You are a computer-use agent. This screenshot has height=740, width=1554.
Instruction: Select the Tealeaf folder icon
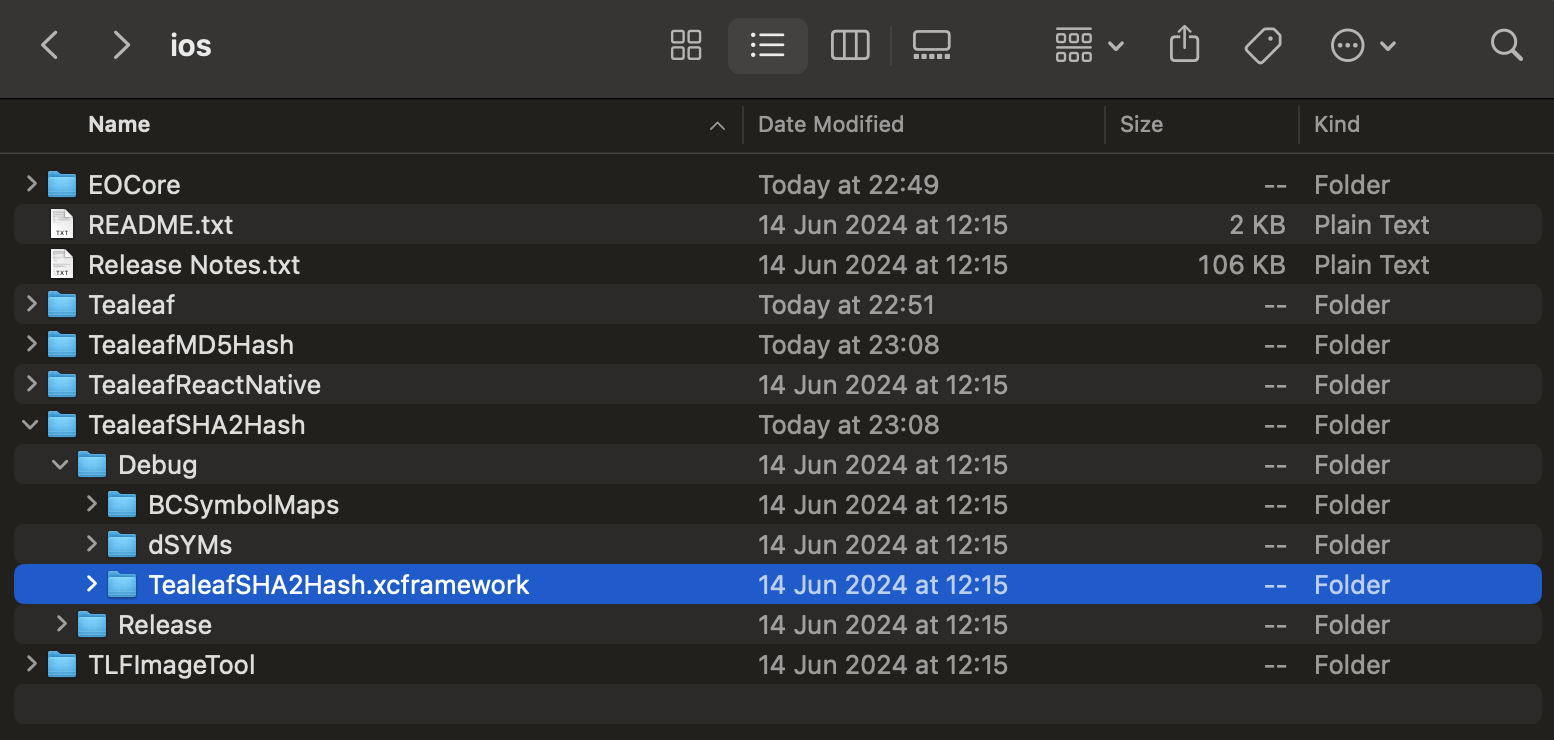(x=62, y=304)
